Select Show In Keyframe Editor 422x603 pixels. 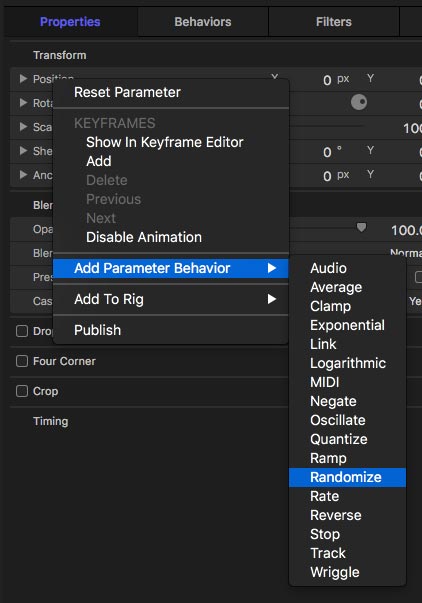point(170,142)
